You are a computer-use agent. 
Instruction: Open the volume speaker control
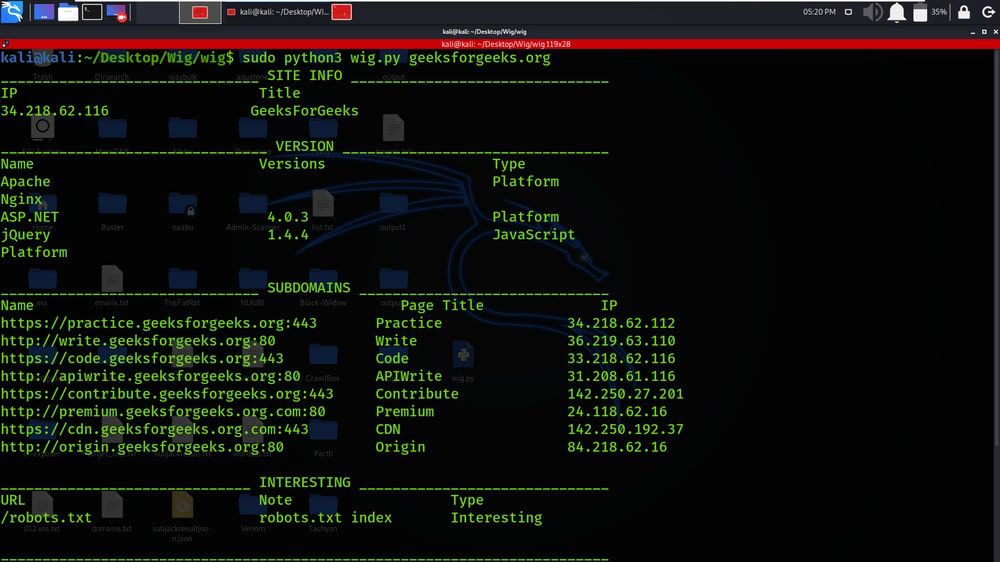pos(872,12)
